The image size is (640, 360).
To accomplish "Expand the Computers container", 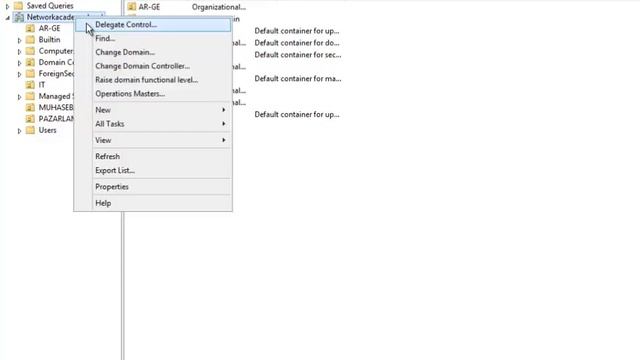I will pos(19,52).
